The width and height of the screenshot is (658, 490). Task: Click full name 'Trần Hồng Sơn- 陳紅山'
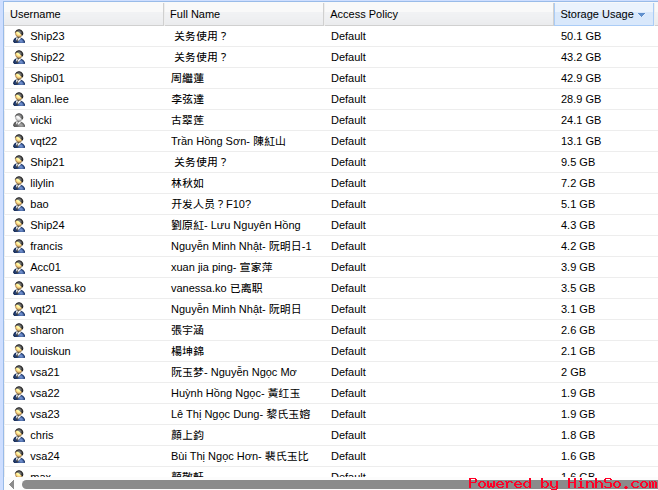tap(228, 141)
